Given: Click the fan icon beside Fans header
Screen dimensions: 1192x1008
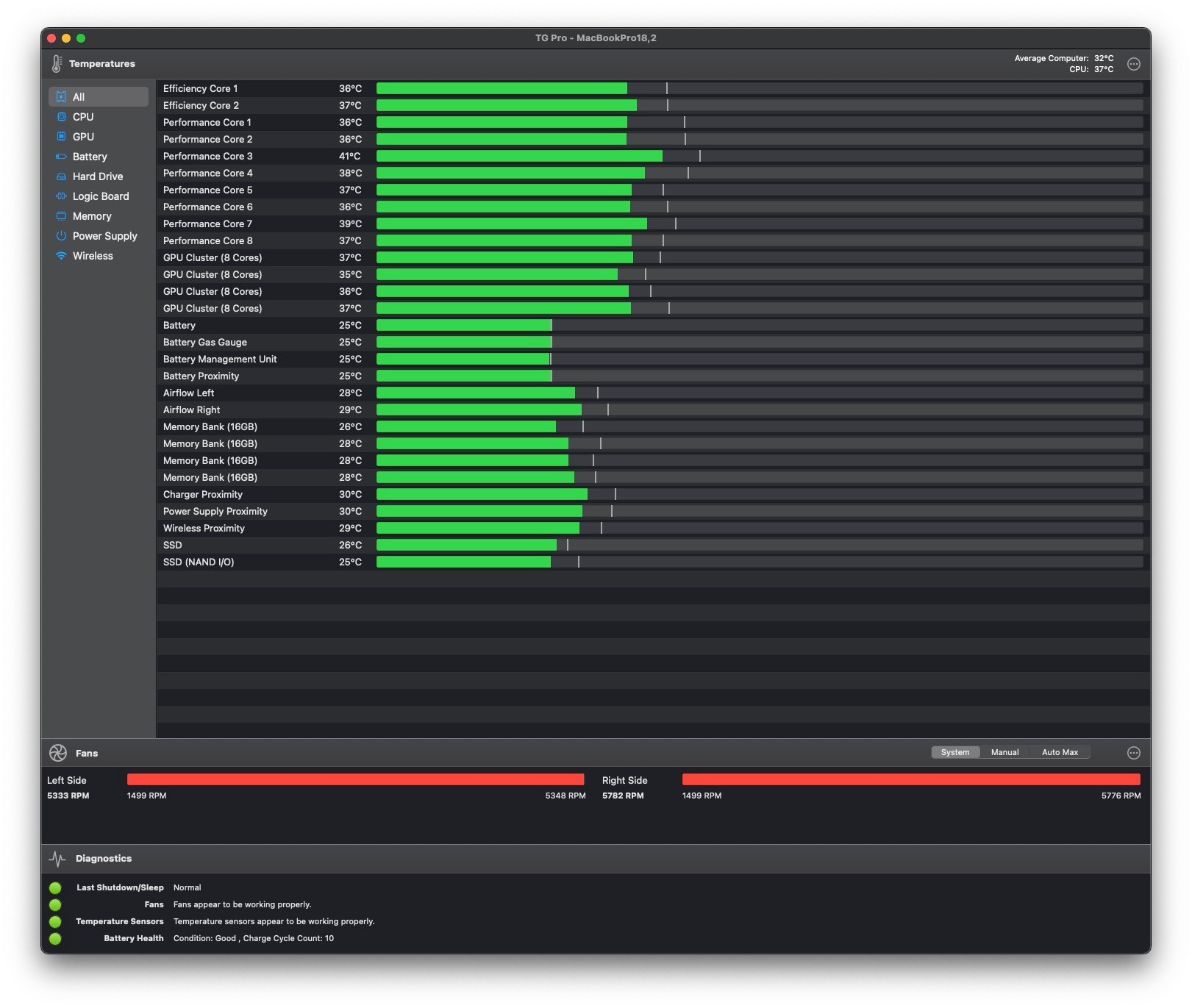Looking at the screenshot, I should pyautogui.click(x=58, y=753).
